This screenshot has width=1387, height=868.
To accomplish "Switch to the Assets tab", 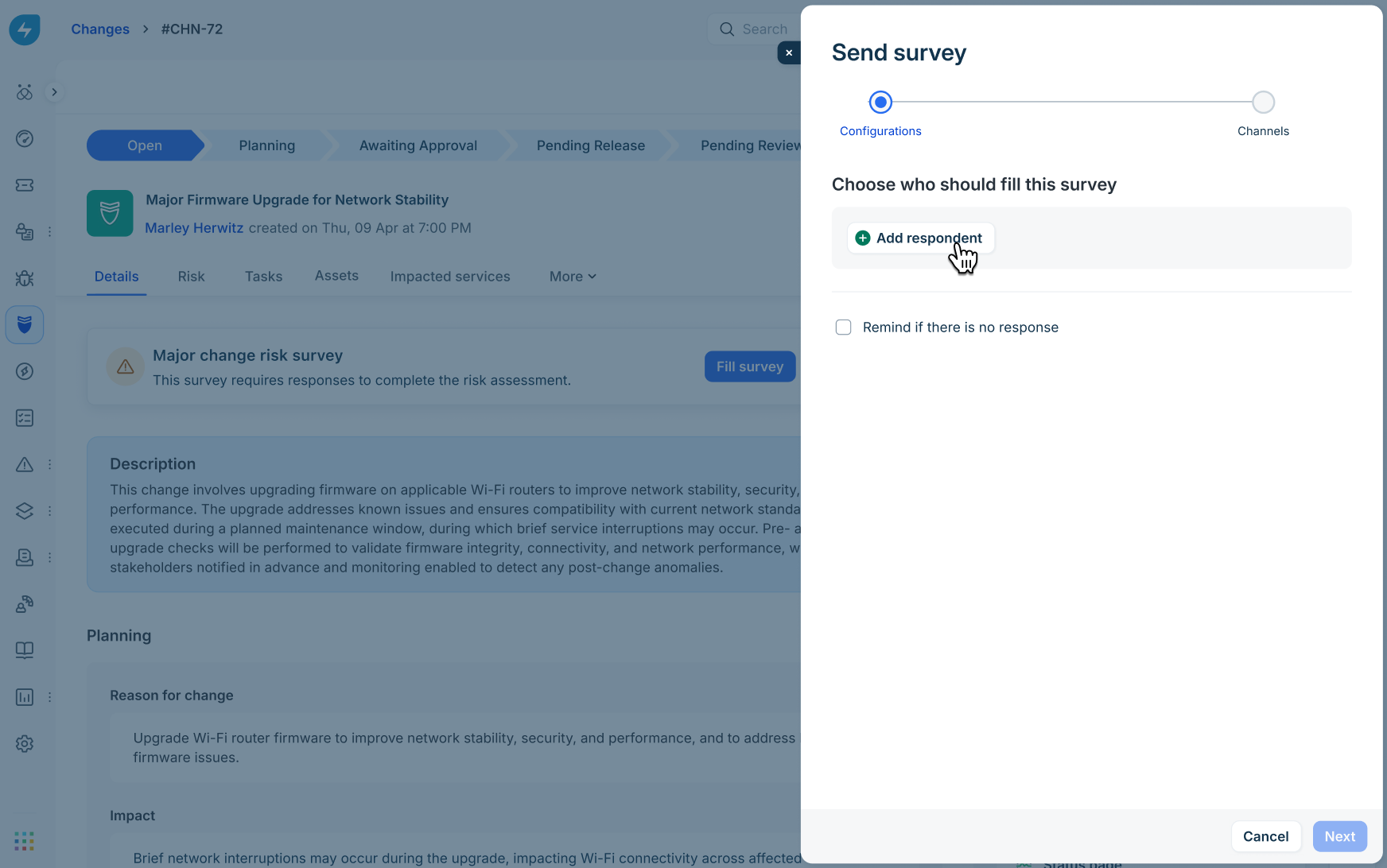I will 336,276.
